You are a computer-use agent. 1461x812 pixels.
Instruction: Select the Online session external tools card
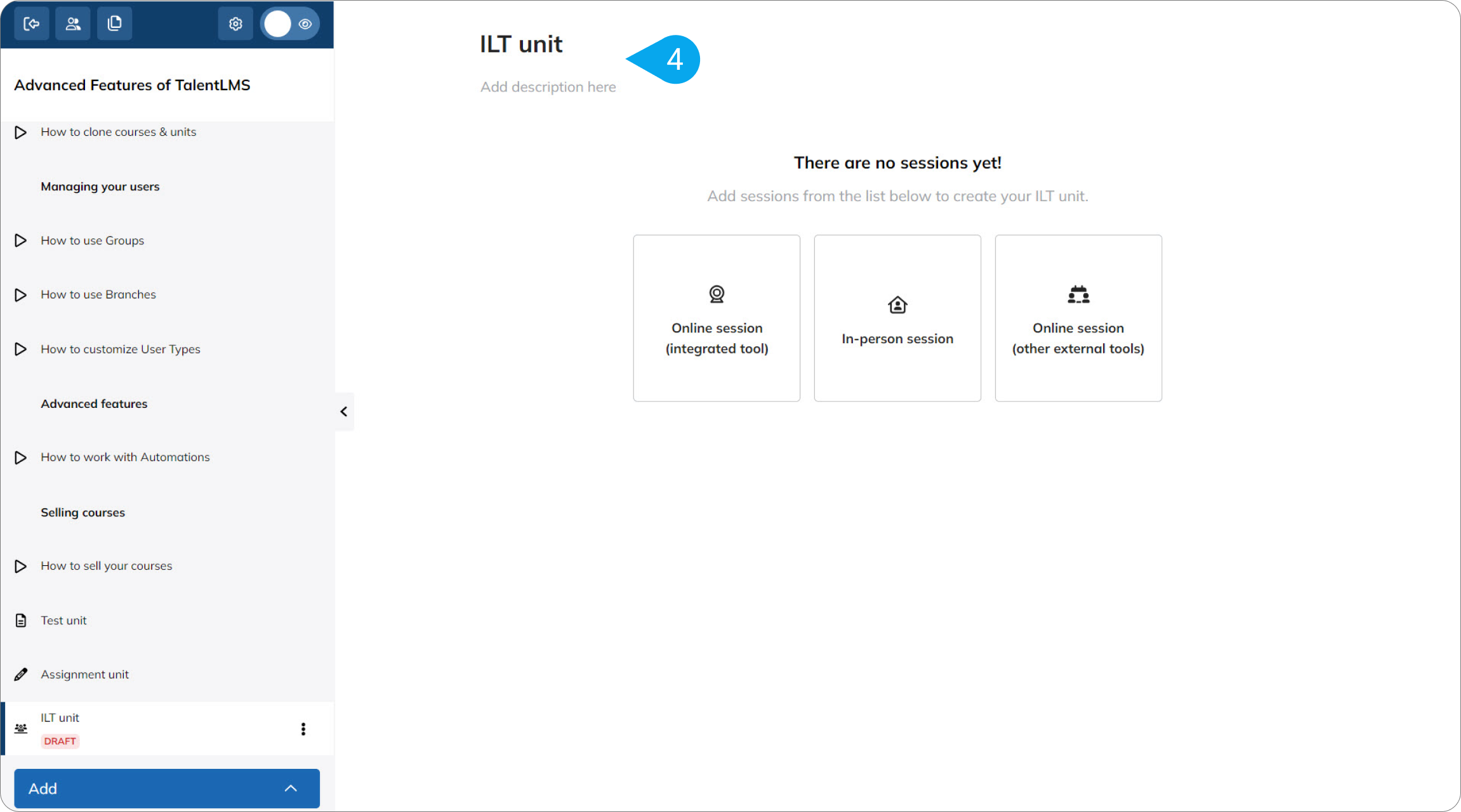pos(1078,318)
